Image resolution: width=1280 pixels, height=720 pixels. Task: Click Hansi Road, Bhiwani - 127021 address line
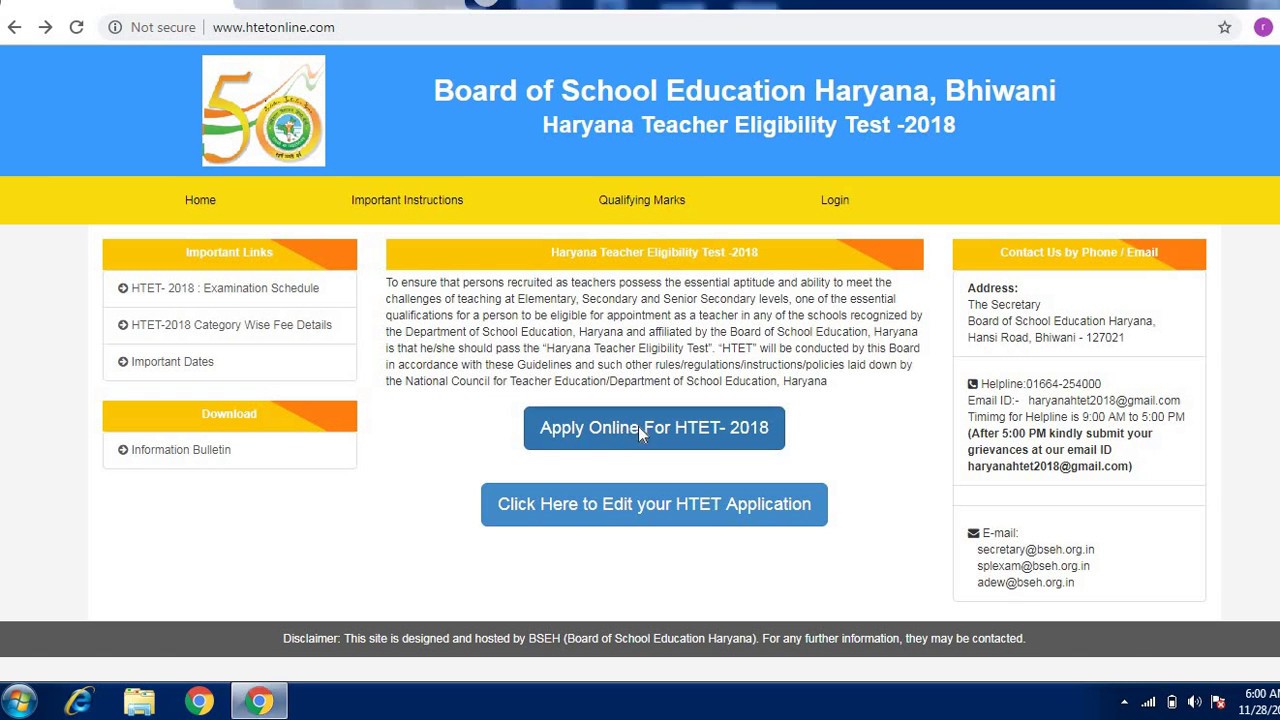coord(1046,338)
